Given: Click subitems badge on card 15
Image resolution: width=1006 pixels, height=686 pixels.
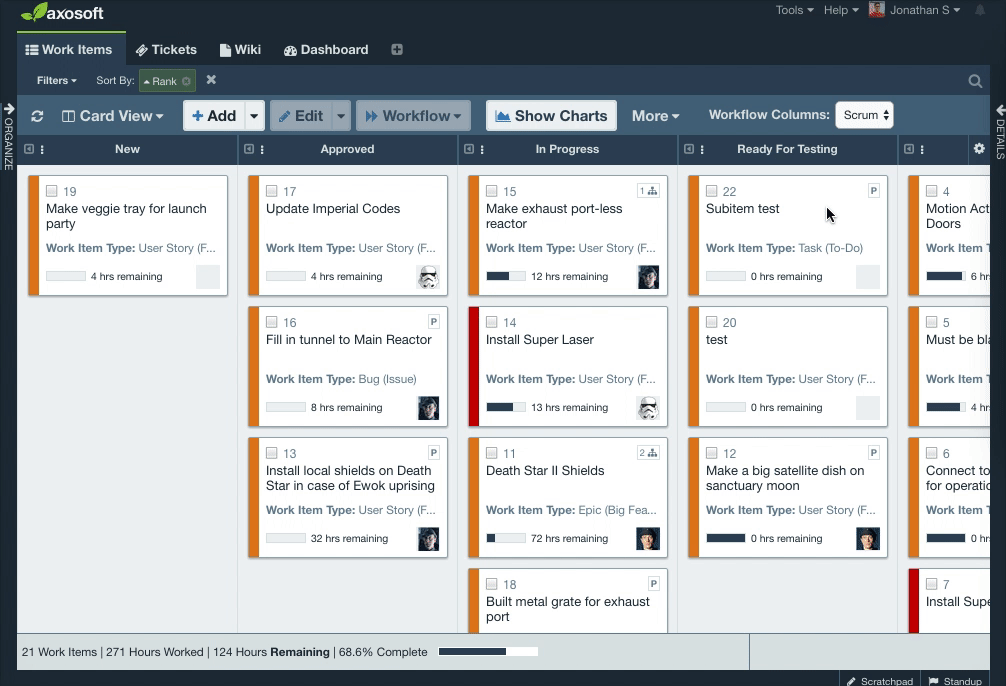Looking at the screenshot, I should coord(648,191).
